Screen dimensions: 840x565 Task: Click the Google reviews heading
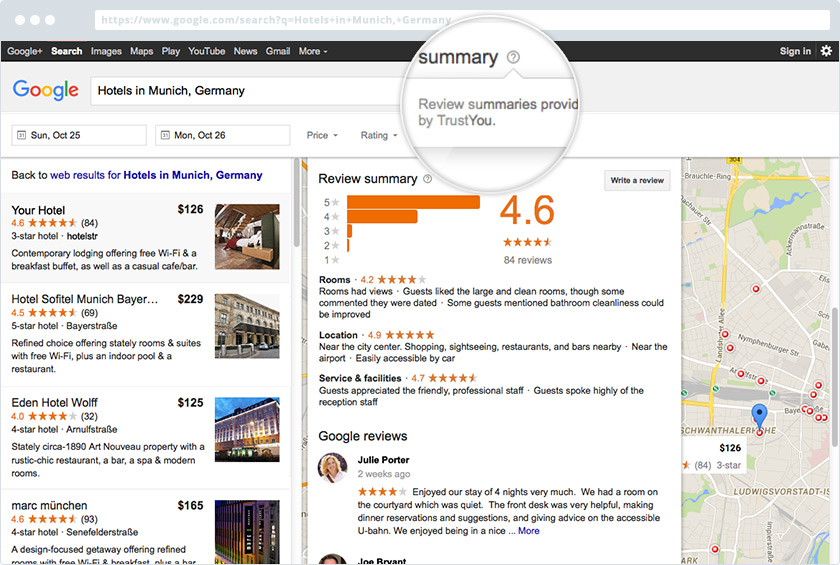(x=363, y=436)
